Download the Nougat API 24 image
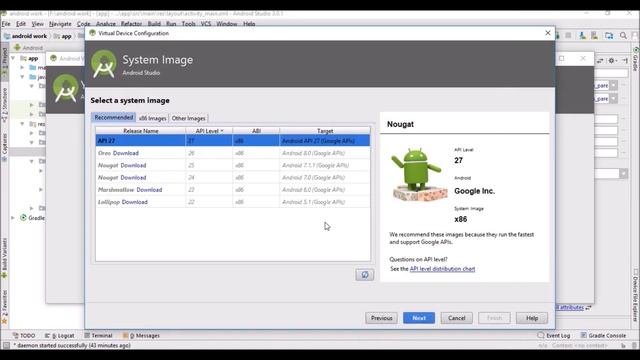The width and height of the screenshot is (640, 360). pos(133,178)
